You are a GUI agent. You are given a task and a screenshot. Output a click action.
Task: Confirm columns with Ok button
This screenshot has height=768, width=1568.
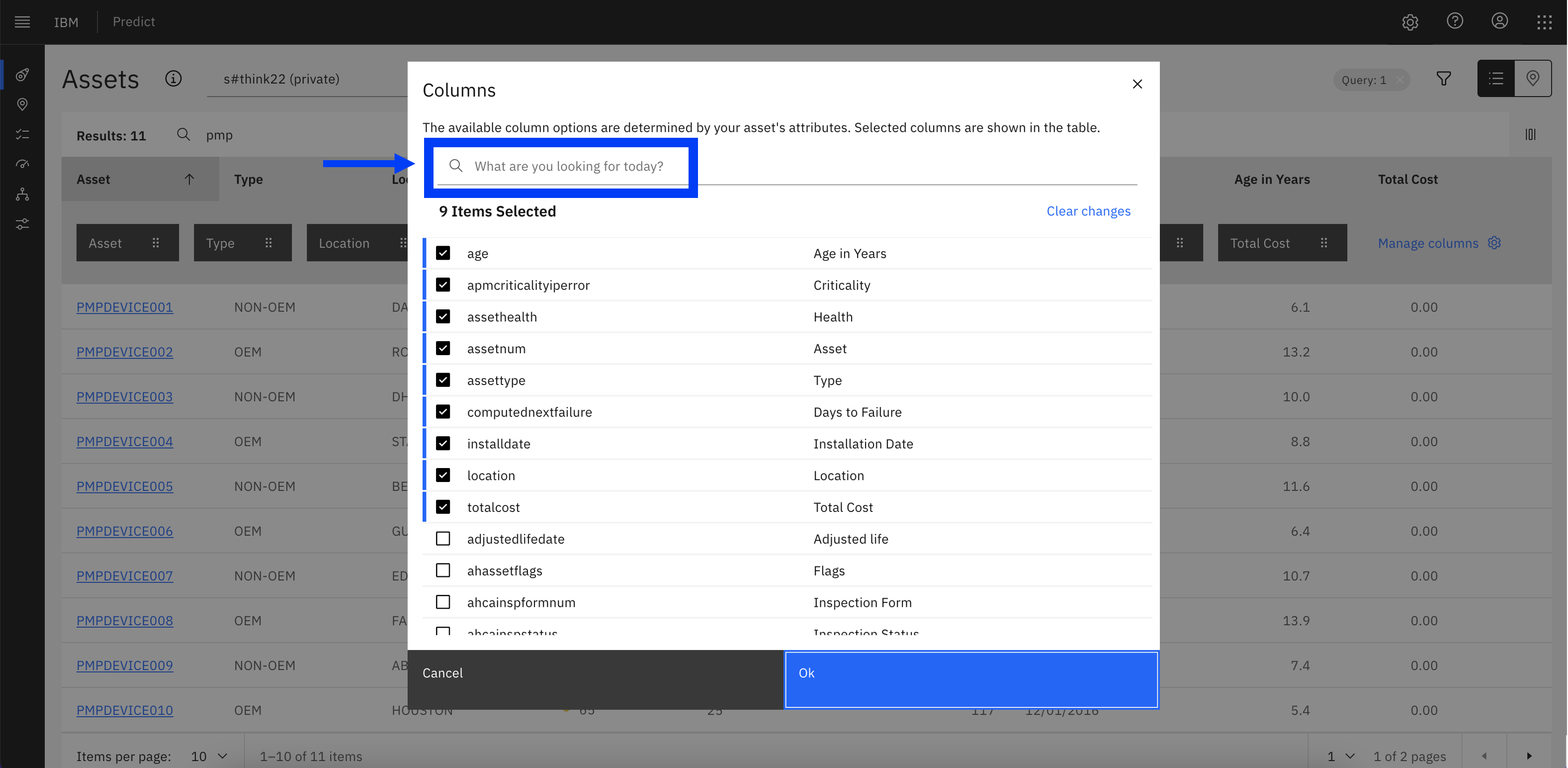pos(971,679)
